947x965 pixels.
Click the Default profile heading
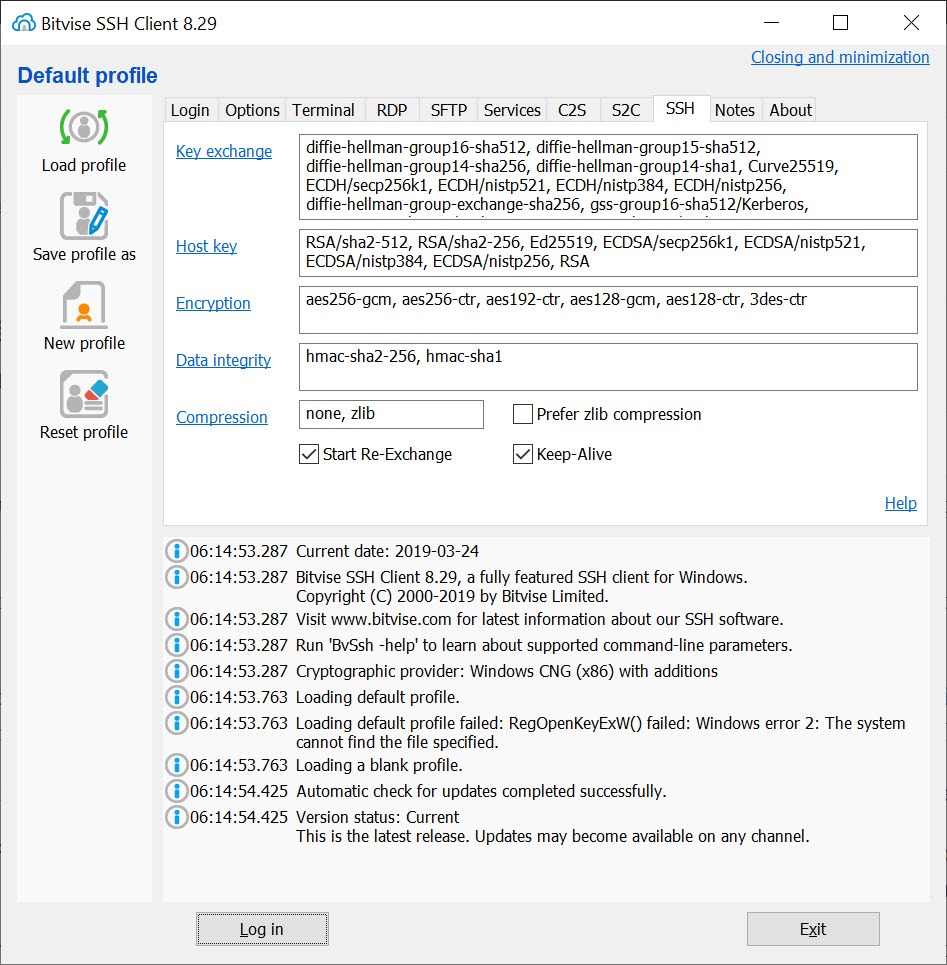pos(87,75)
